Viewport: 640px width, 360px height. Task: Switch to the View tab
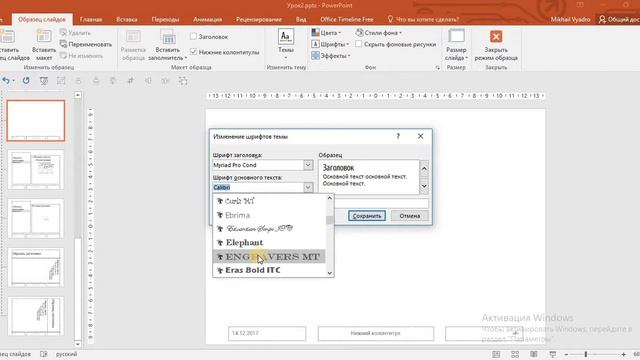(x=301, y=19)
